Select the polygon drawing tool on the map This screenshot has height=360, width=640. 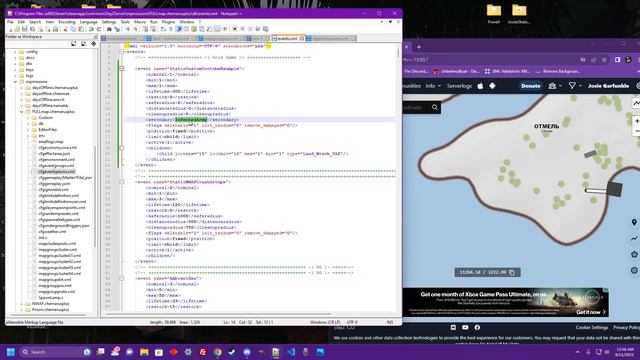(634, 254)
